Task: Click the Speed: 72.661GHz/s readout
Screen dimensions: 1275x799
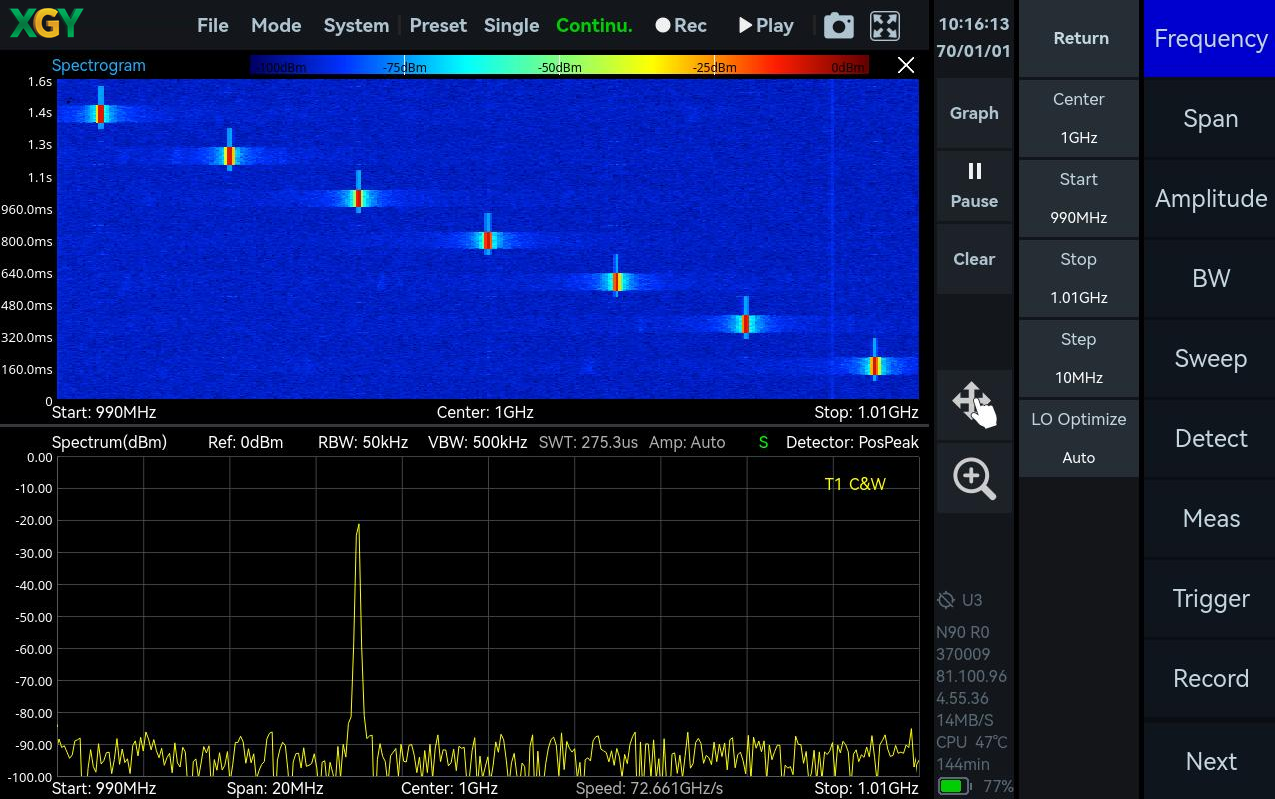Action: click(x=649, y=788)
